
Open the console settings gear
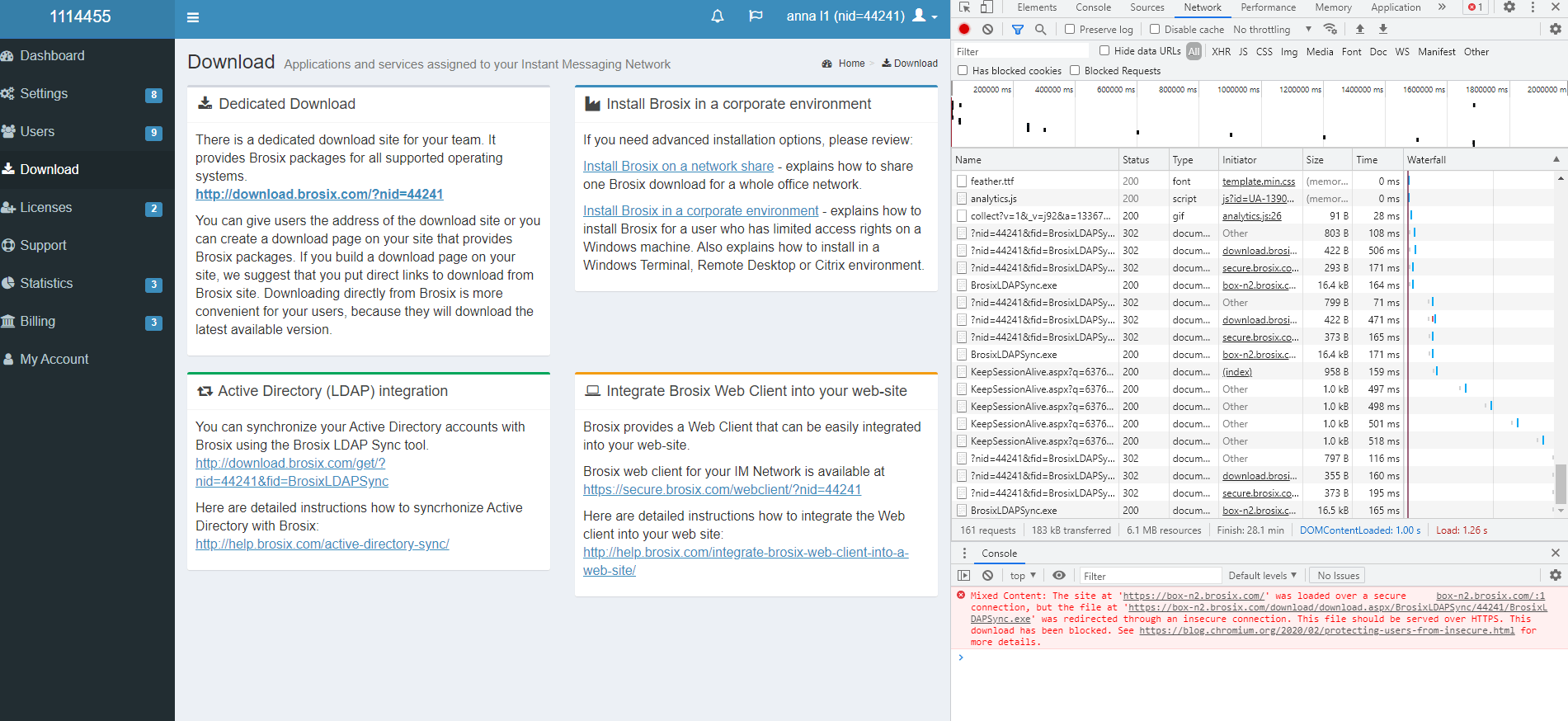point(1556,576)
